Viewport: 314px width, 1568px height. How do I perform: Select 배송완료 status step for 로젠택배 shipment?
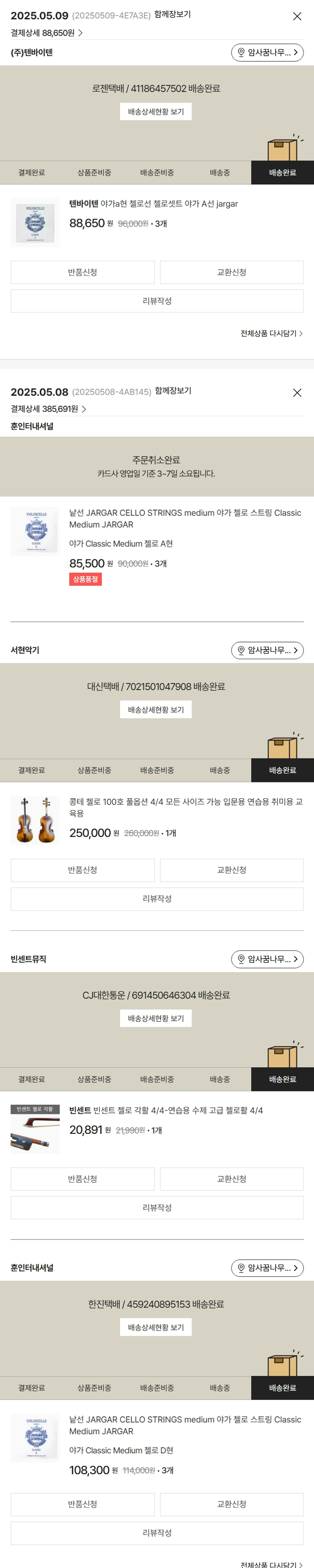(x=282, y=173)
